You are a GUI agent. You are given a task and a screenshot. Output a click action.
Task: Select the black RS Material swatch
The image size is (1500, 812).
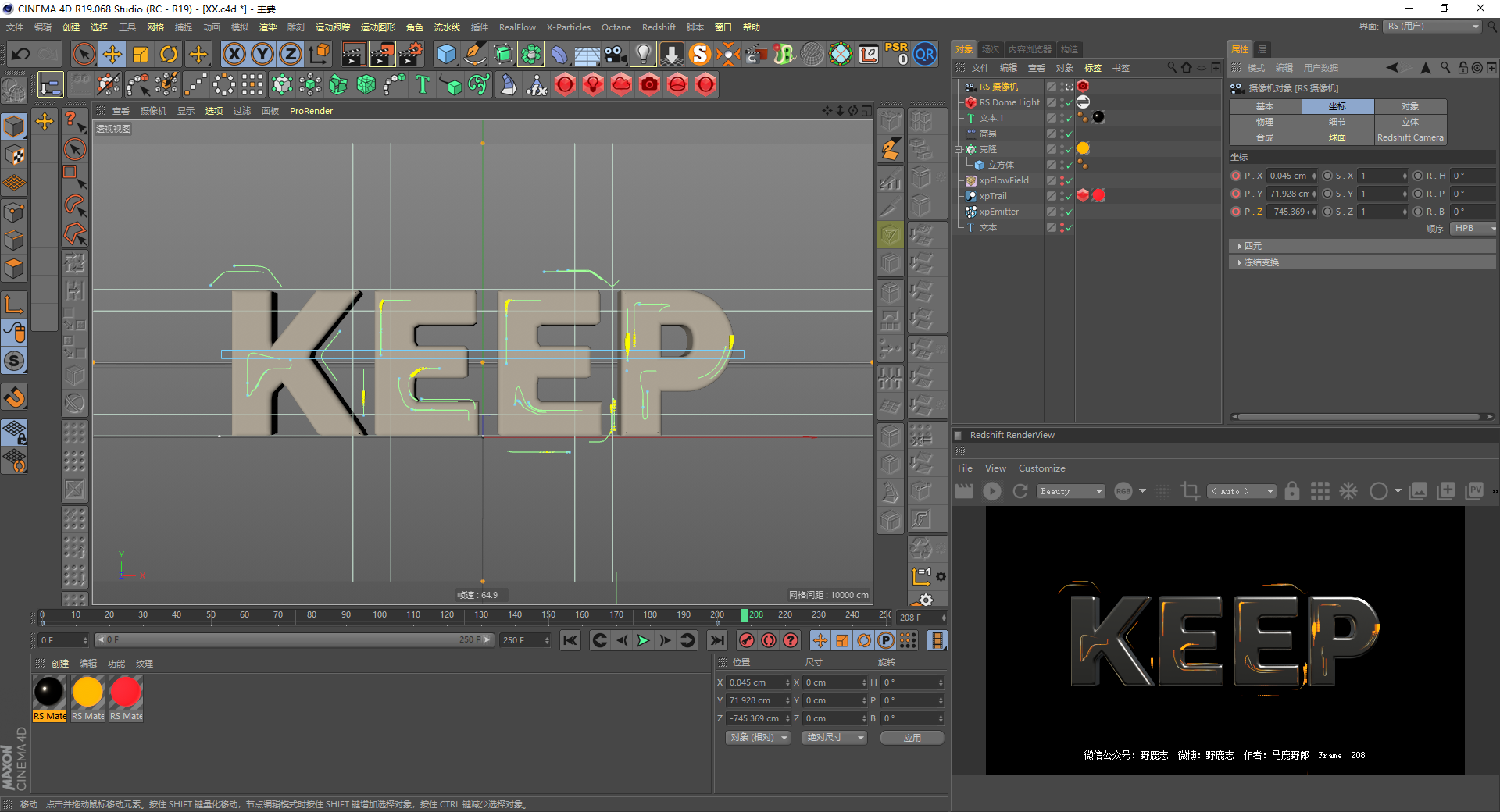coord(49,693)
